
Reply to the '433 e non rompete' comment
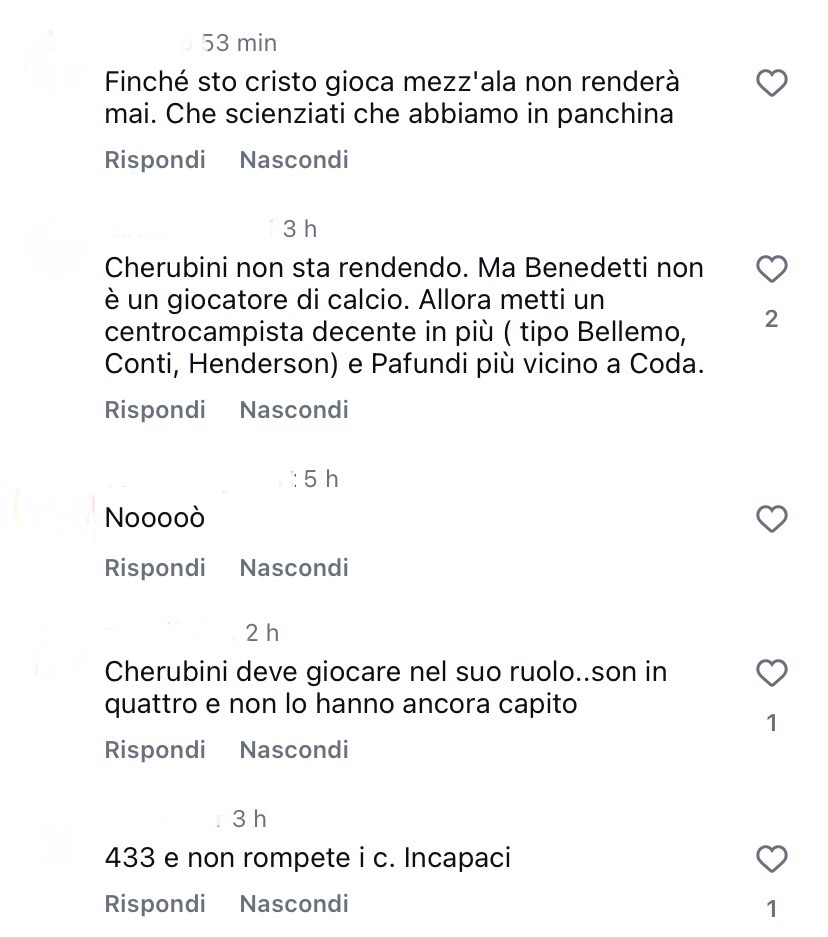155,904
